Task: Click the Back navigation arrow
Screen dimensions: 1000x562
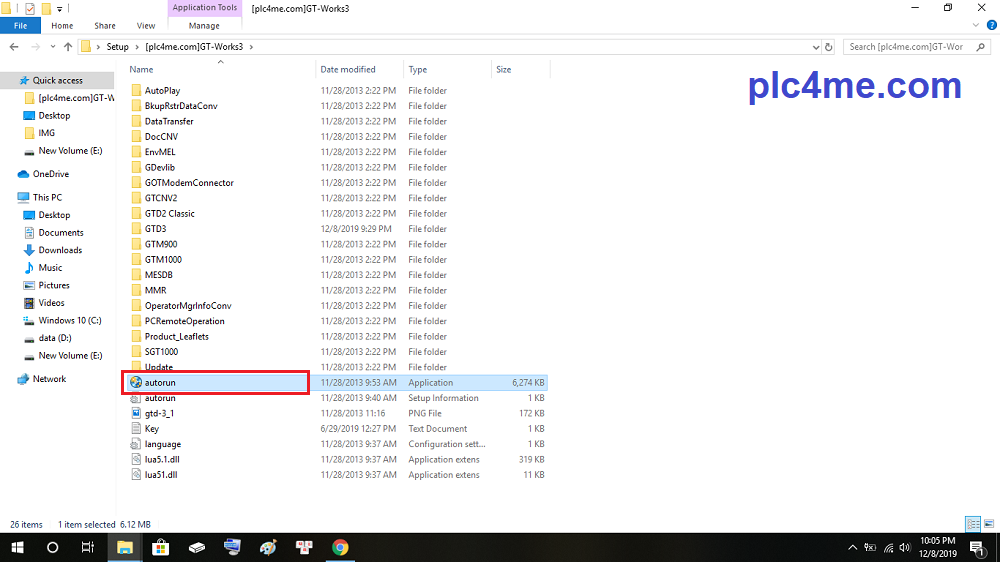Action: (x=14, y=47)
